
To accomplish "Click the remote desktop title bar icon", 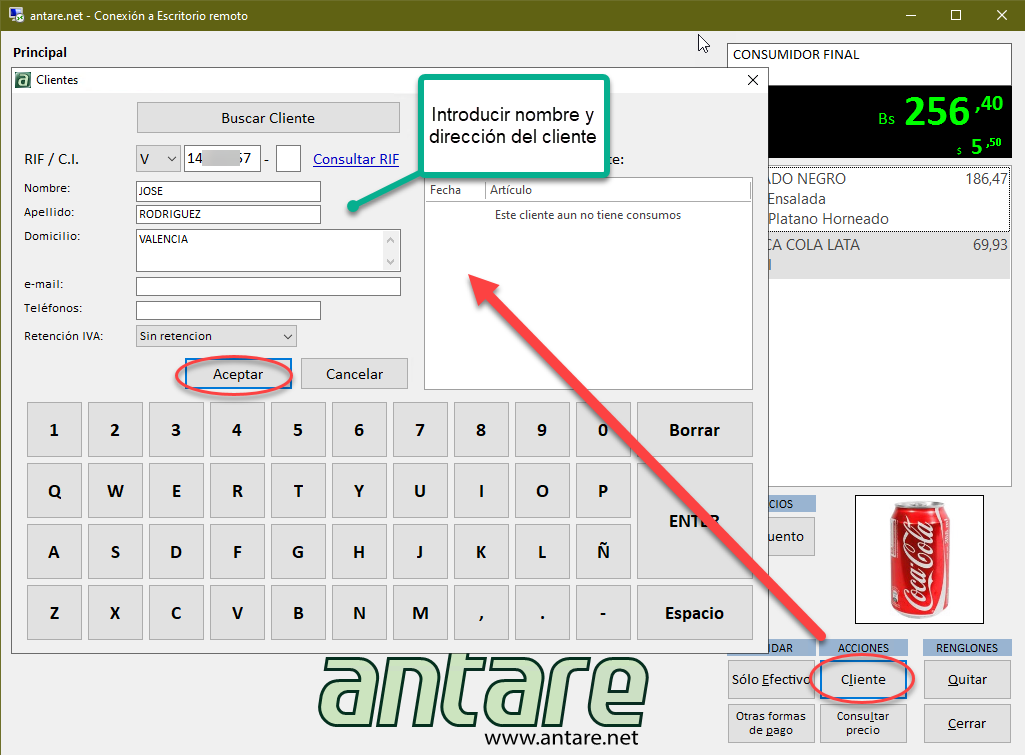I will point(17,16).
